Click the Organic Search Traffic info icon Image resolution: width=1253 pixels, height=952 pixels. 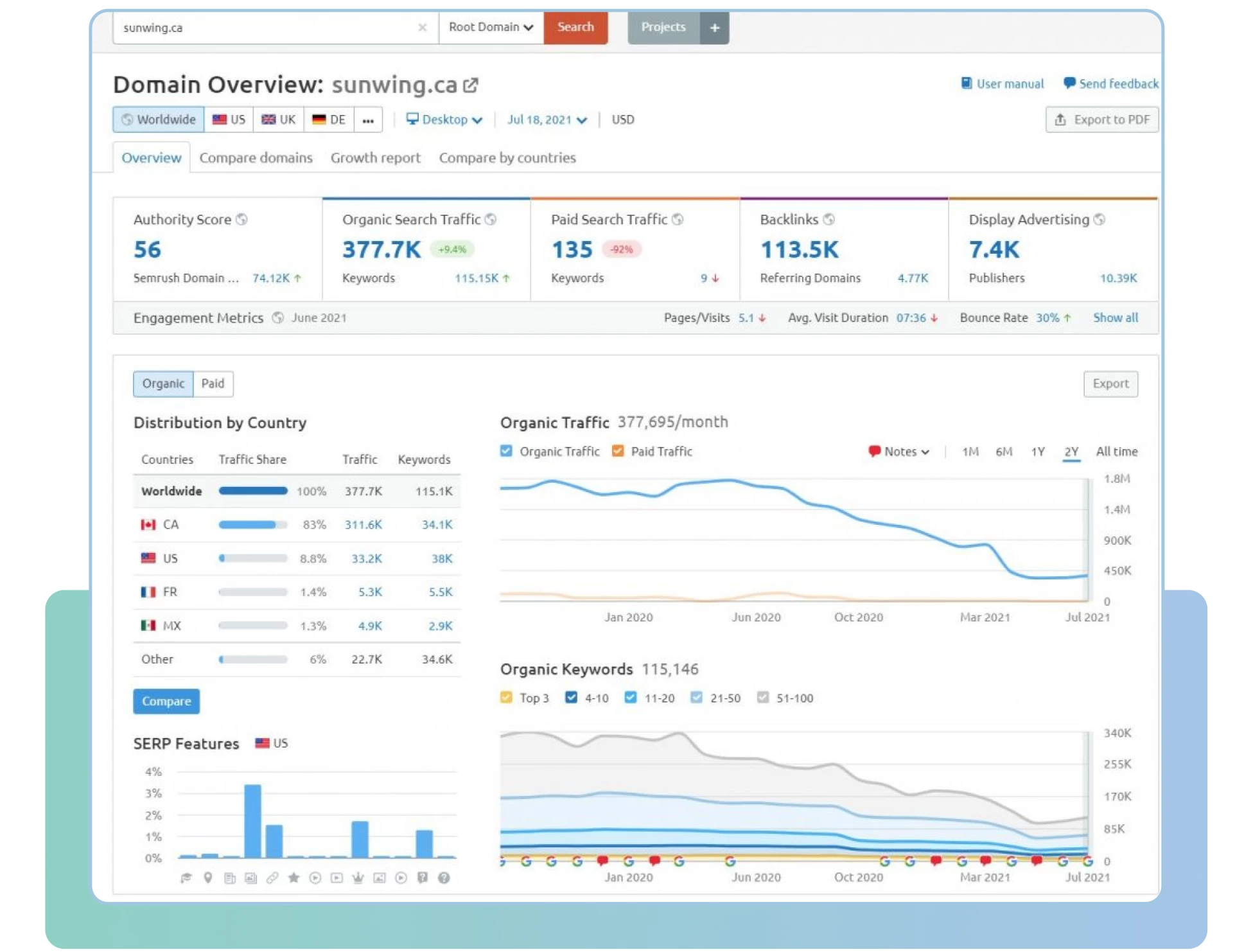[491, 220]
